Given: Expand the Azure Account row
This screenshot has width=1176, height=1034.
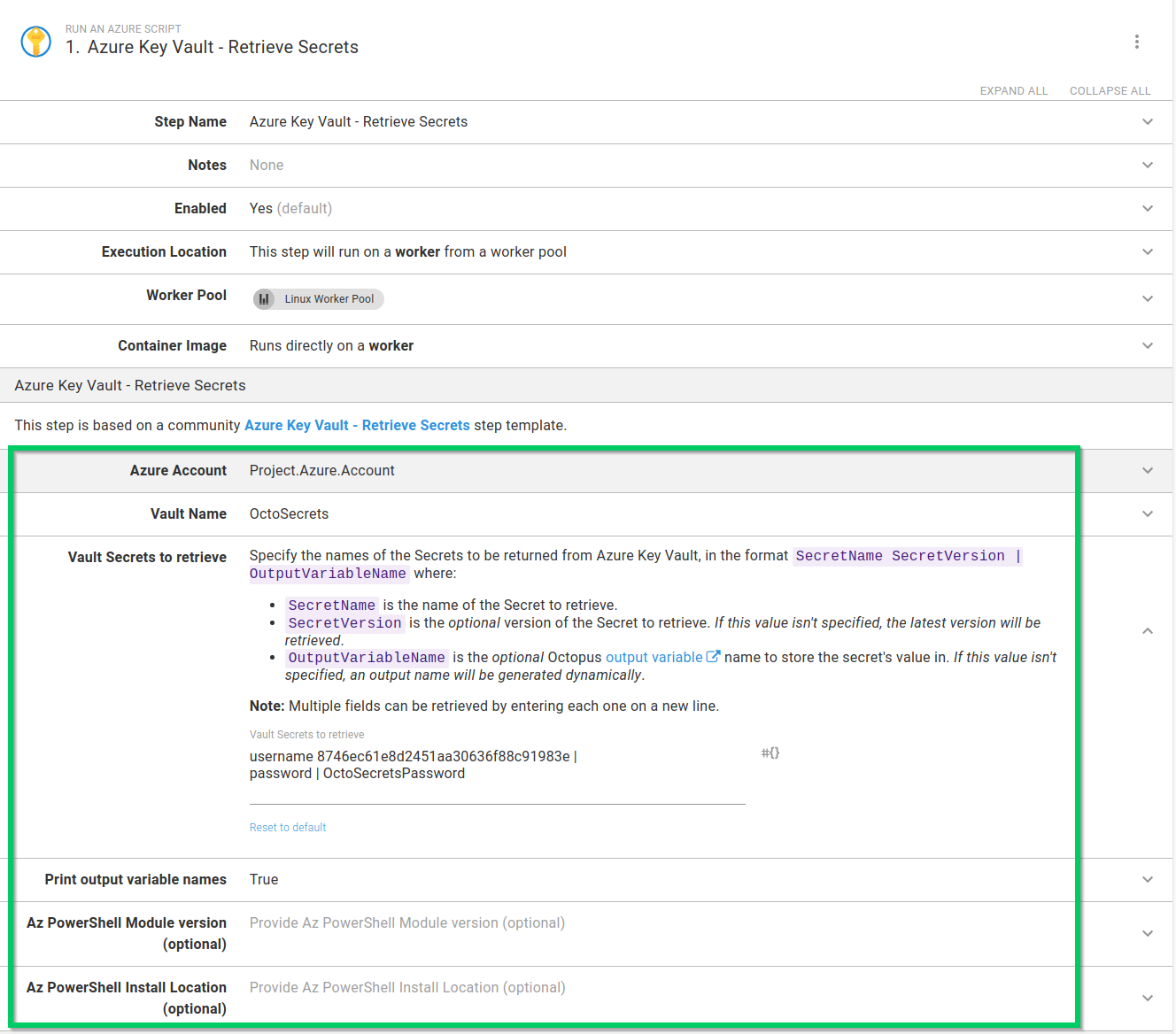Looking at the screenshot, I should 1148,470.
